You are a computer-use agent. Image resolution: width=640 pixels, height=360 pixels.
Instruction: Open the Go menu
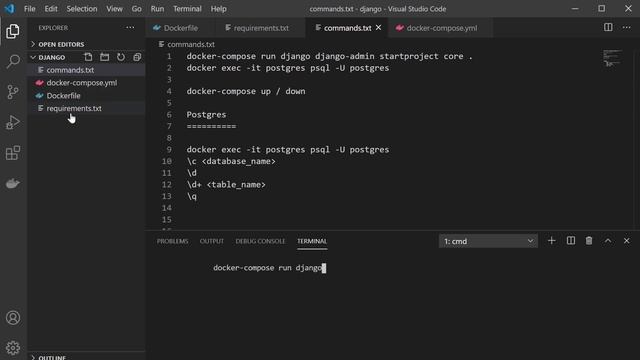136,9
